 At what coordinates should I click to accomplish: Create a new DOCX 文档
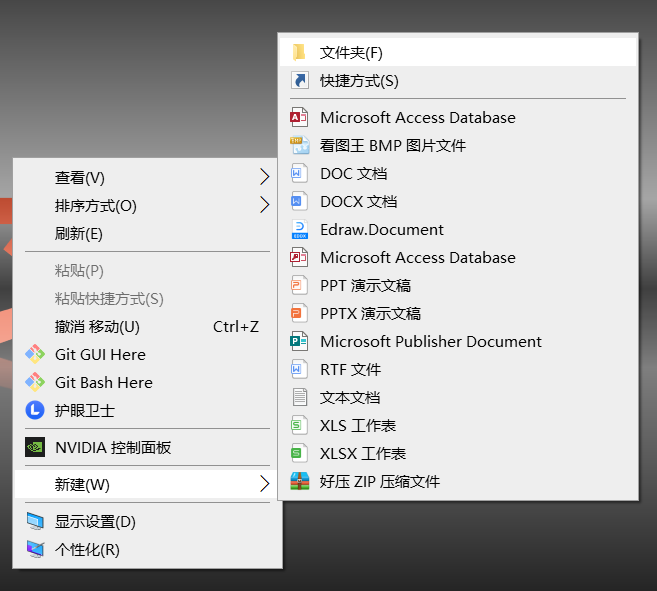point(358,201)
